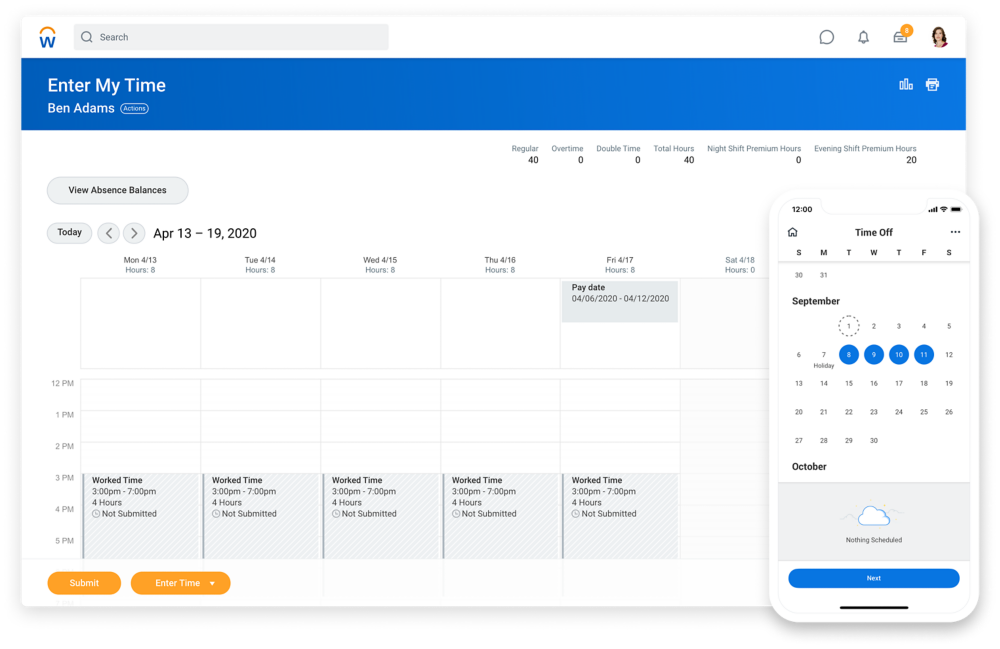The image size is (1000, 649).
Task: Click the print icon in header
Action: pyautogui.click(x=932, y=85)
